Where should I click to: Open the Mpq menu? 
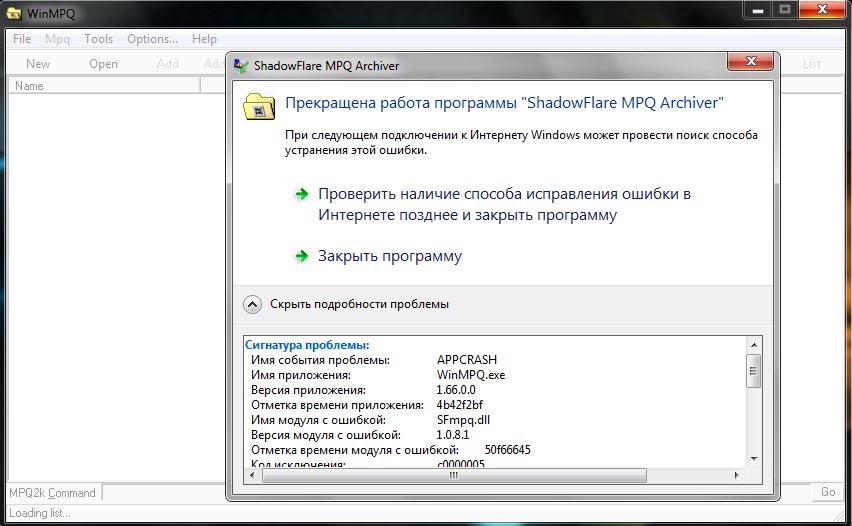tap(57, 39)
